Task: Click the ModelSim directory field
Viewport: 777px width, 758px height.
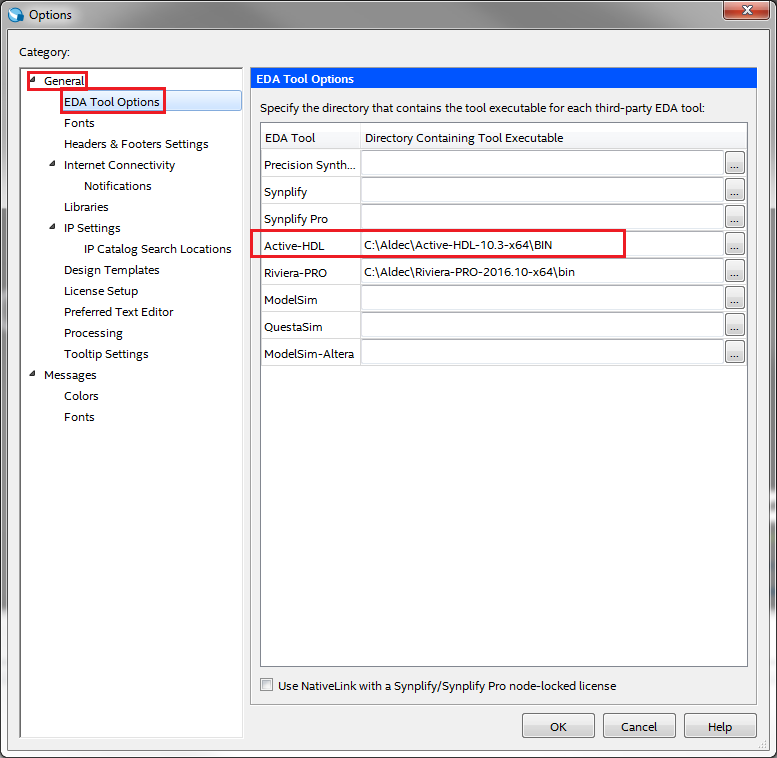Action: click(542, 298)
